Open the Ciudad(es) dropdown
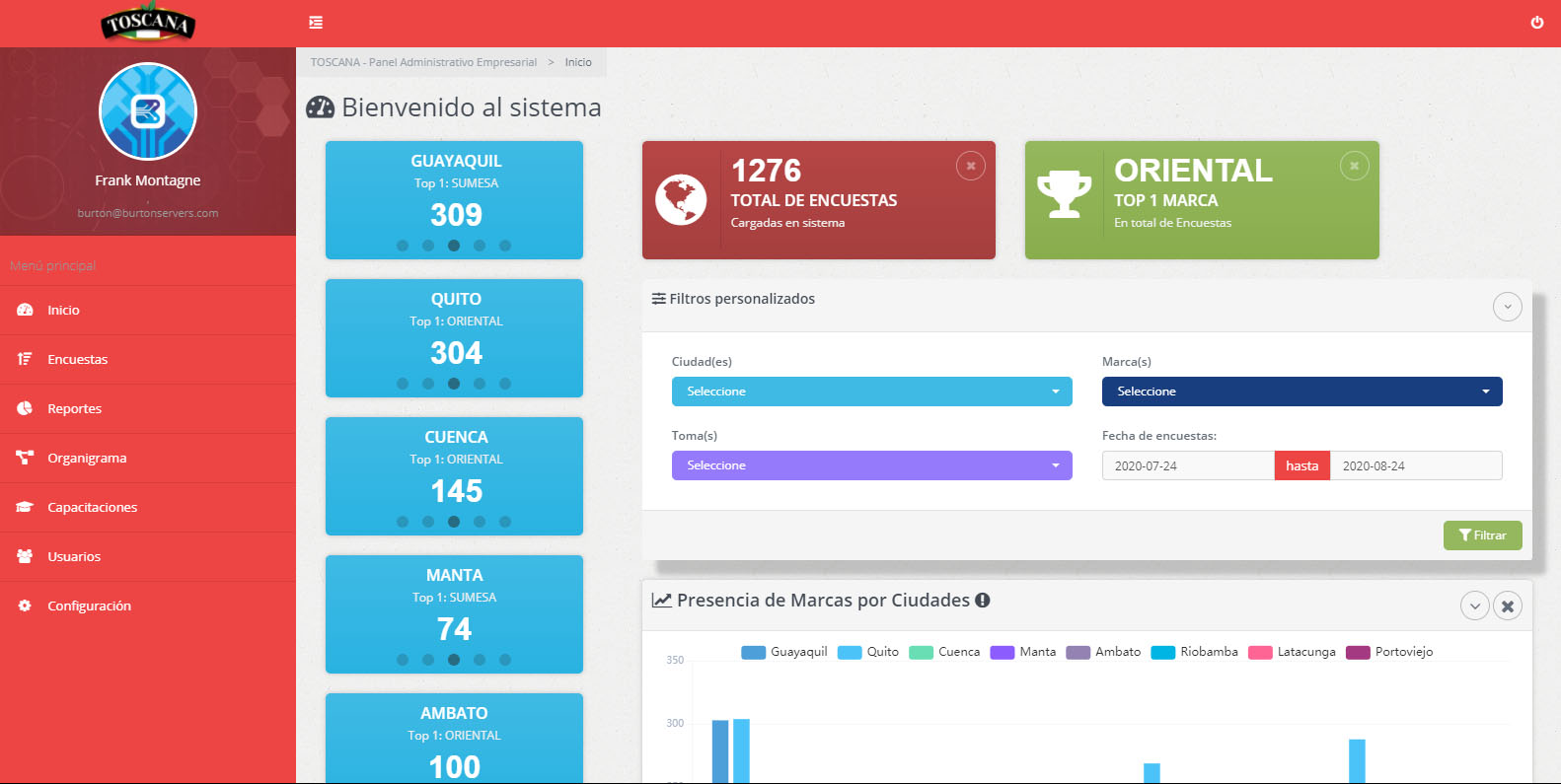Screen dimensions: 1561x784 click(x=871, y=392)
